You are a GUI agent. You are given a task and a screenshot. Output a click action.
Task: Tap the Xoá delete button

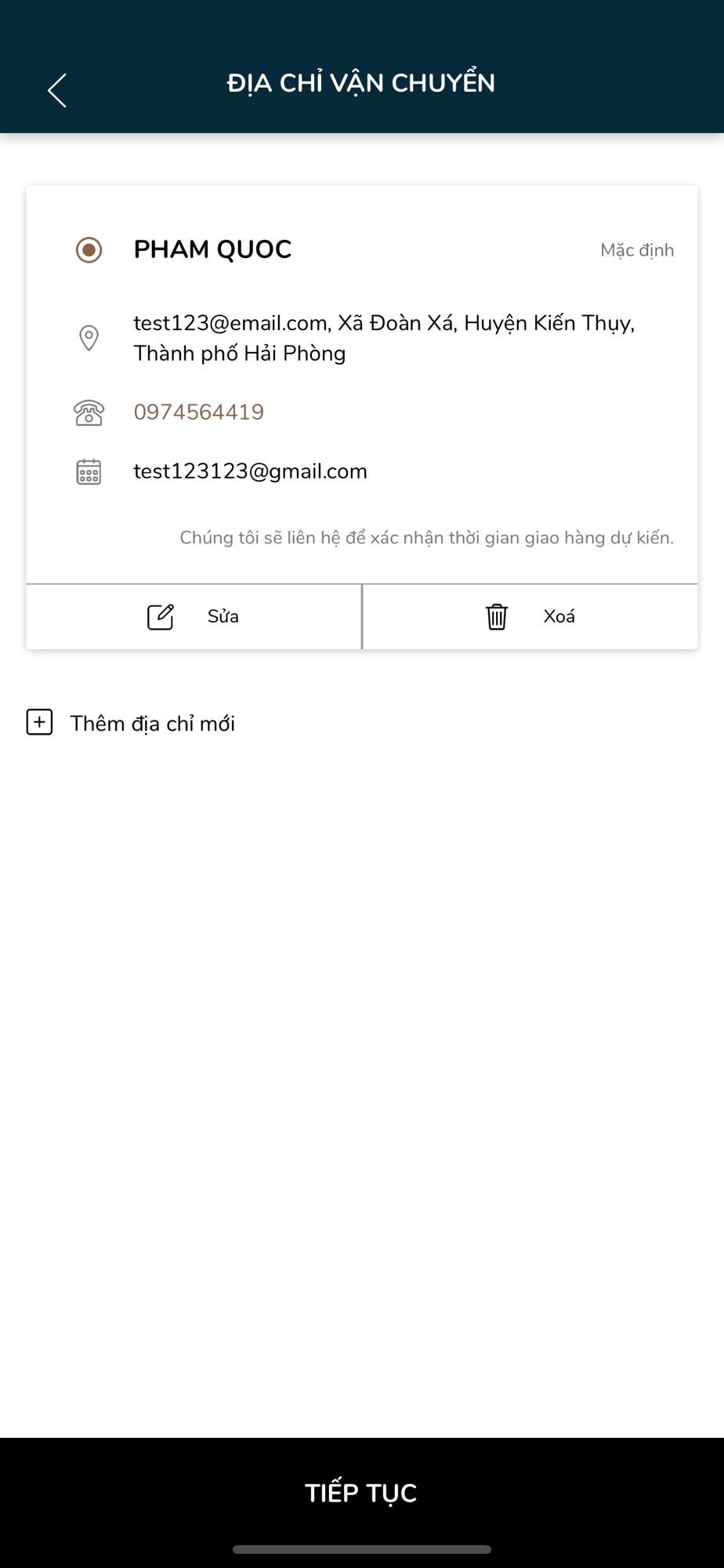(530, 616)
